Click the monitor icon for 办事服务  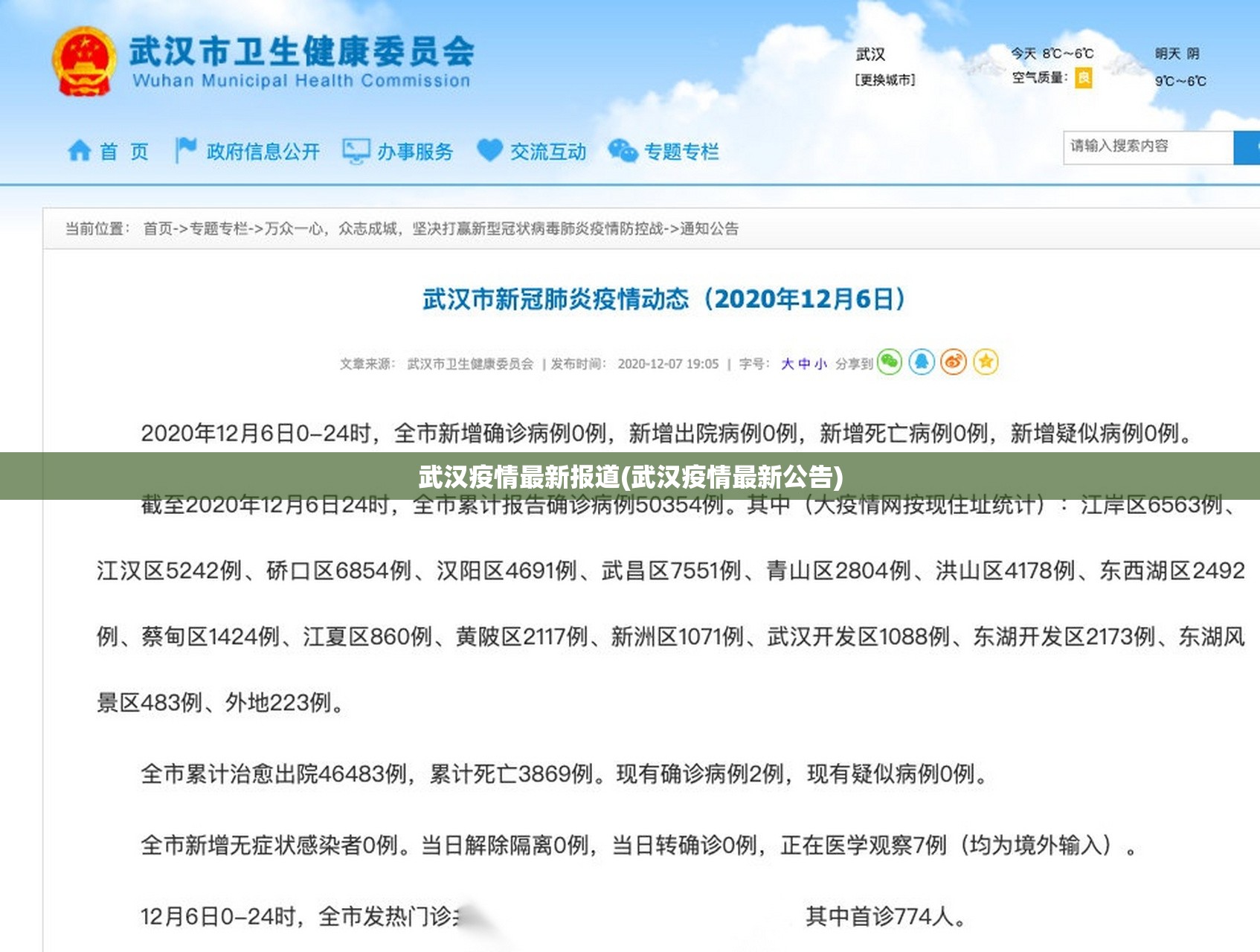coord(356,151)
